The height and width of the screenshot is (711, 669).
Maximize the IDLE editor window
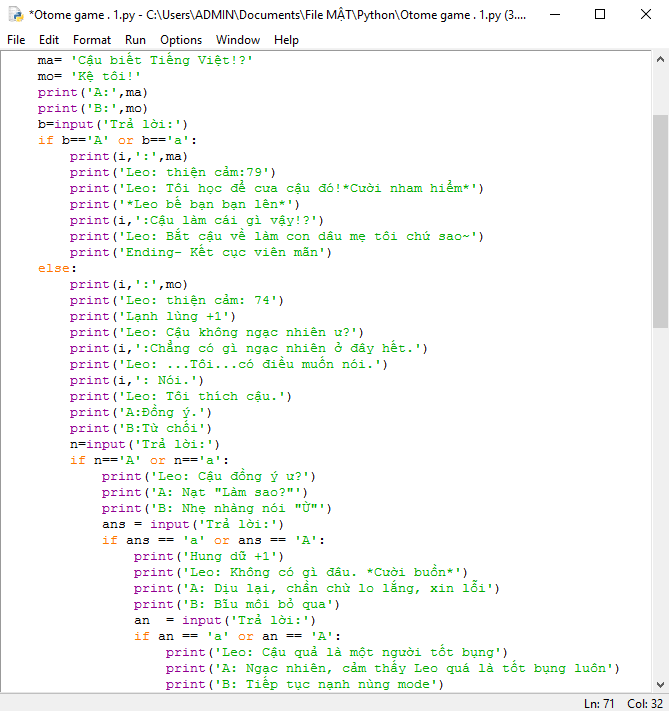tap(599, 15)
